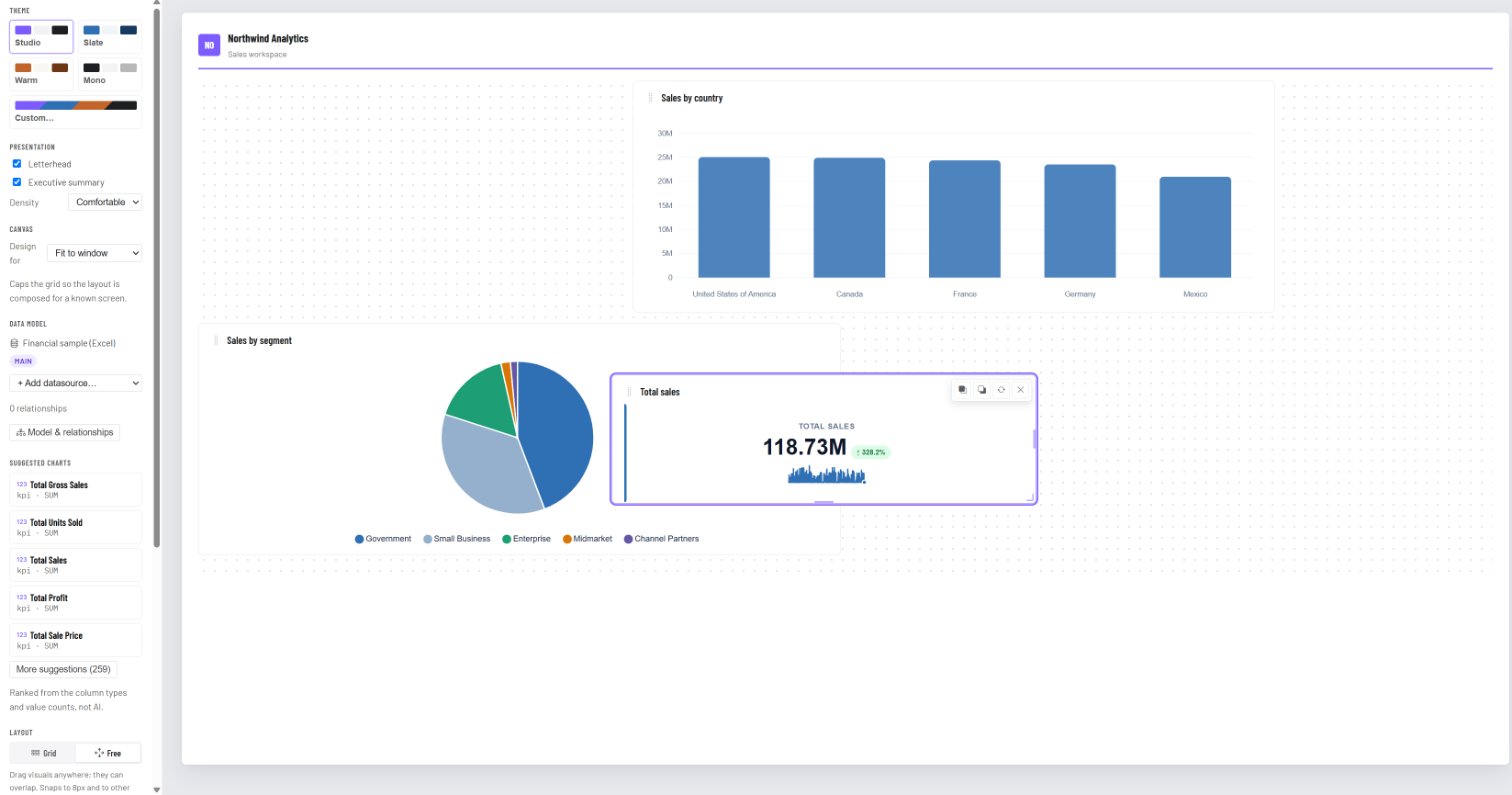Open the Add datasource dropdown

tap(76, 383)
